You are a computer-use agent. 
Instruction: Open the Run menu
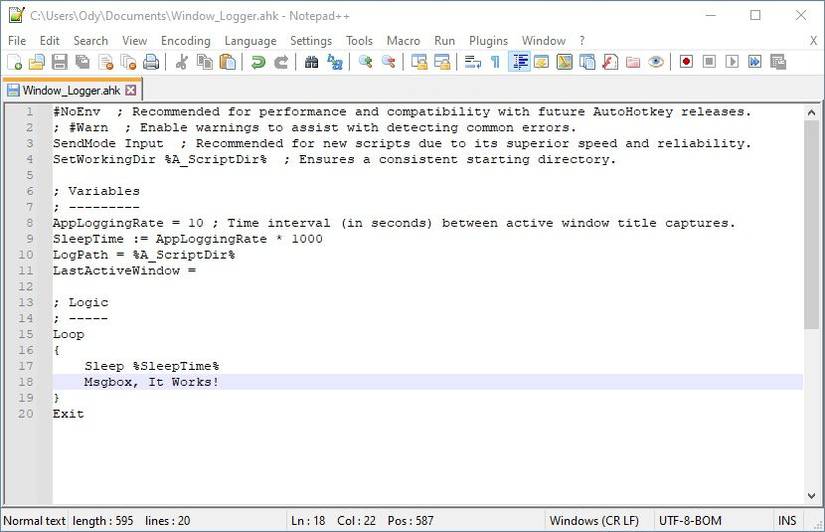point(445,41)
